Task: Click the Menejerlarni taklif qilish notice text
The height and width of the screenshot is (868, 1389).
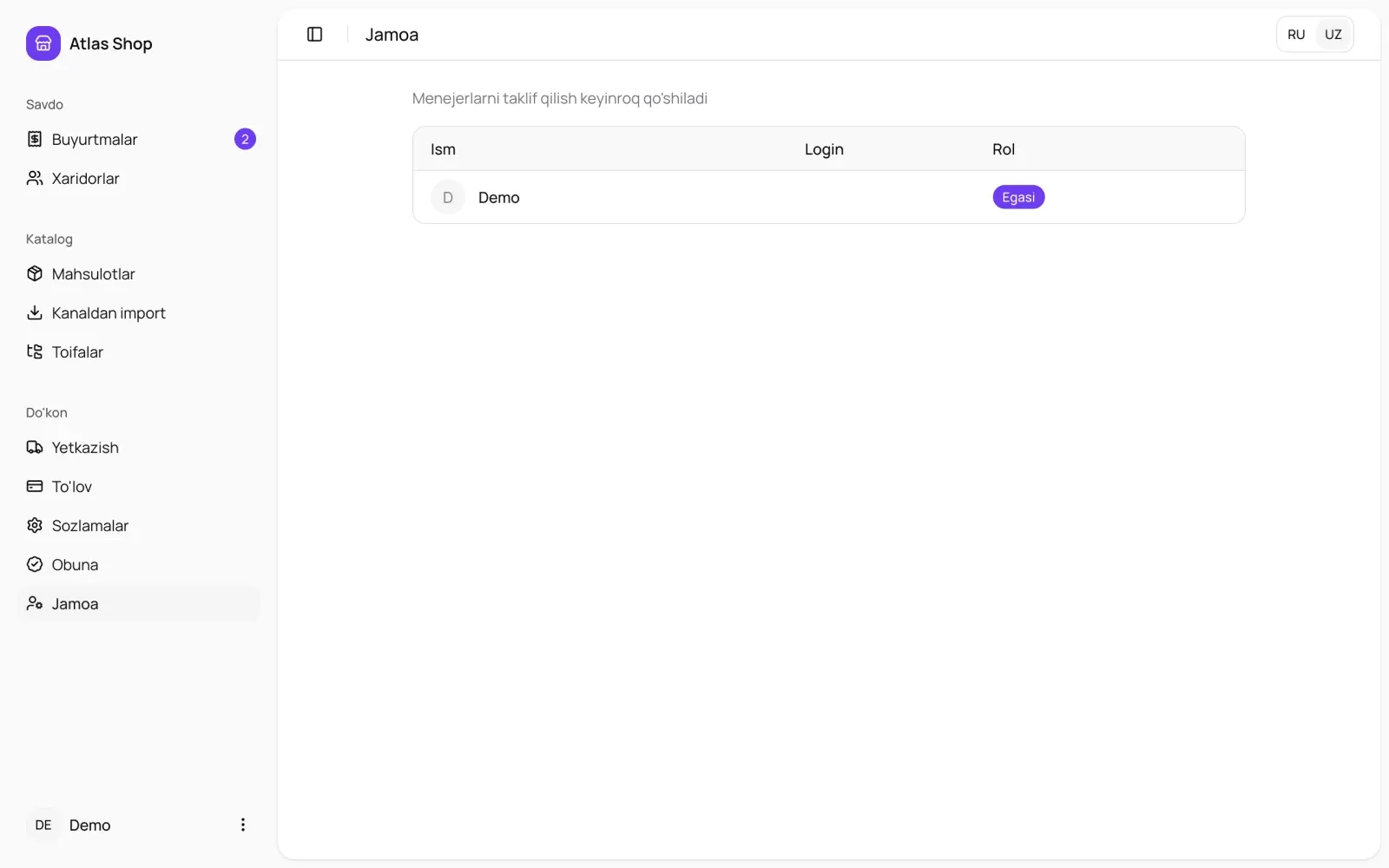Action: (x=560, y=98)
